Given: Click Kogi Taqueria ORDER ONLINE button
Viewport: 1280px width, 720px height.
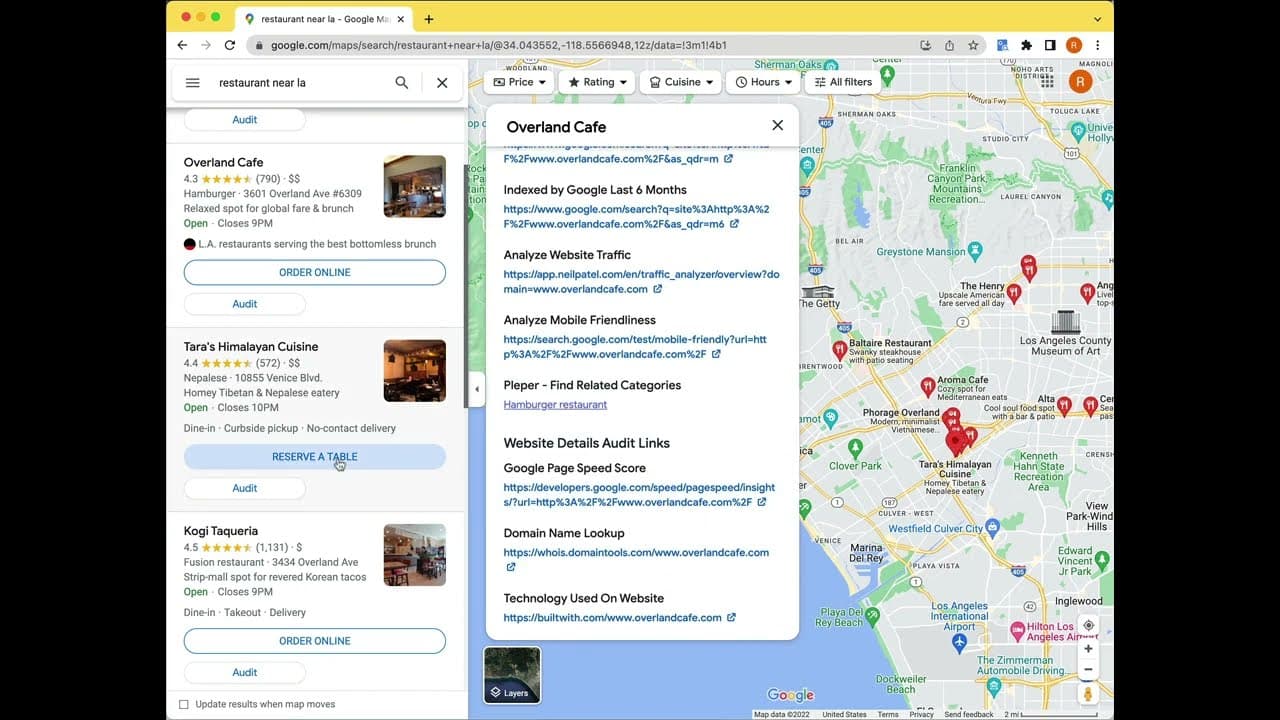Looking at the screenshot, I should [315, 641].
